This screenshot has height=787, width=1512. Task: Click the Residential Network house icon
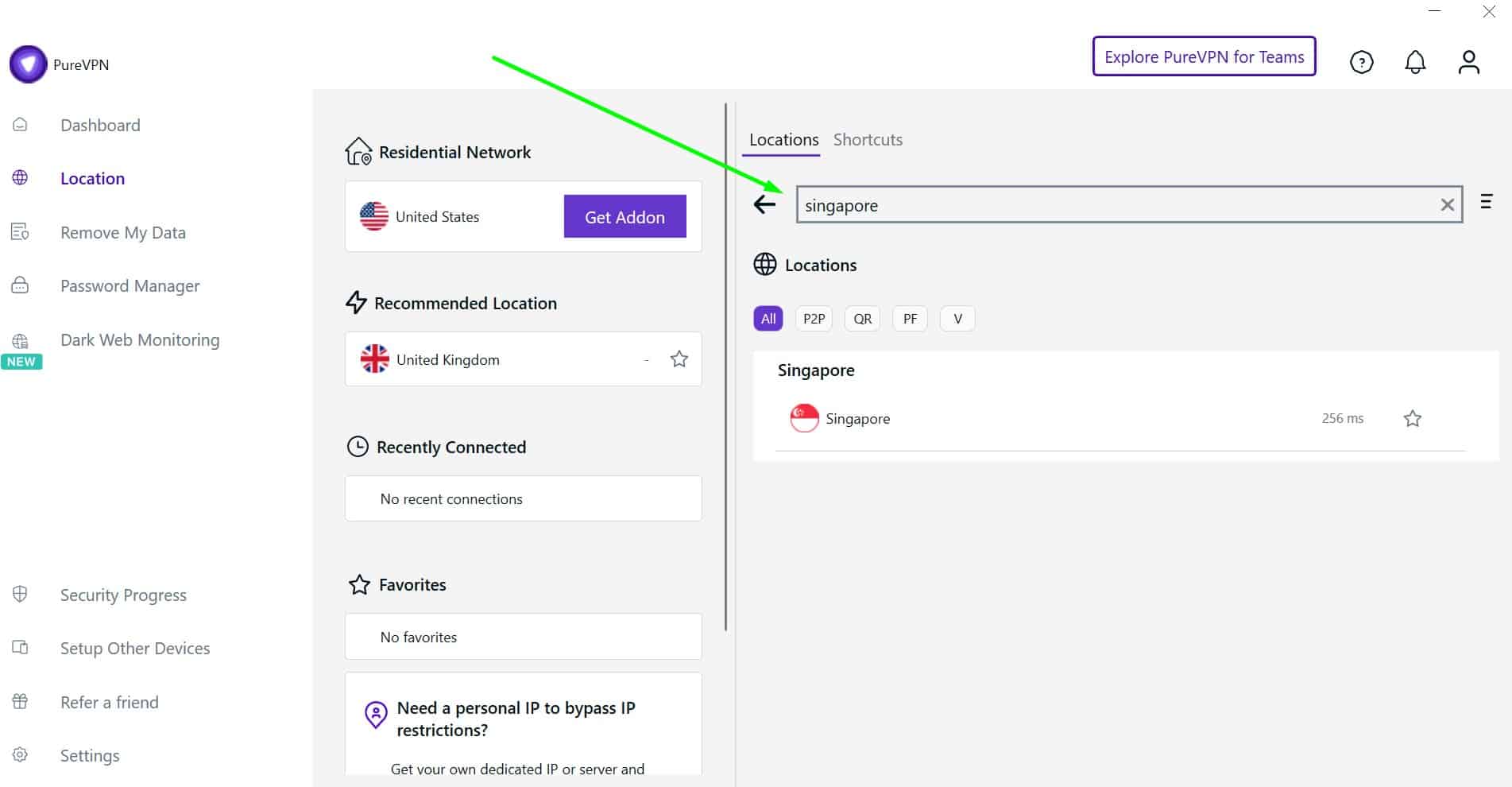pyautogui.click(x=358, y=151)
